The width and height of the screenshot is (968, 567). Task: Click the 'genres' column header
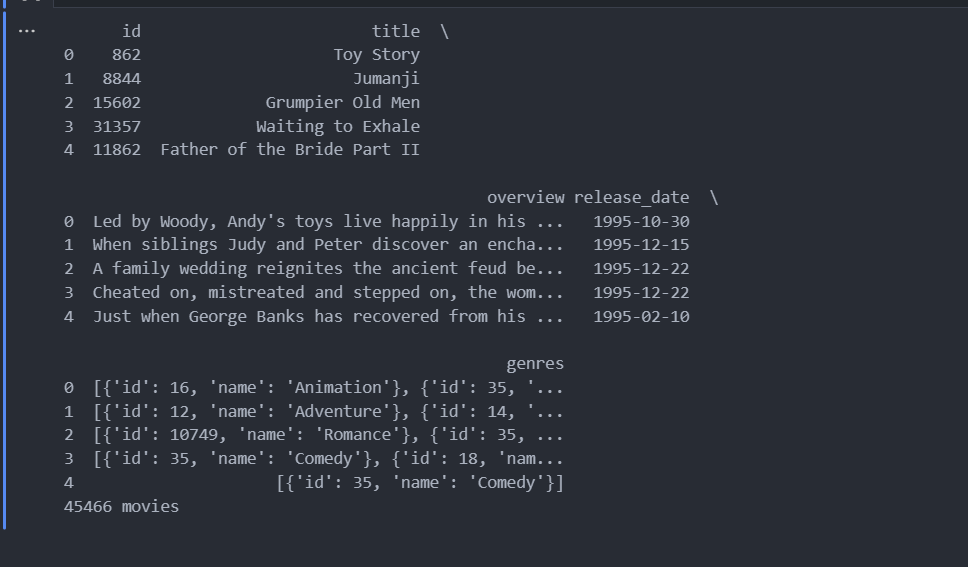point(535,364)
